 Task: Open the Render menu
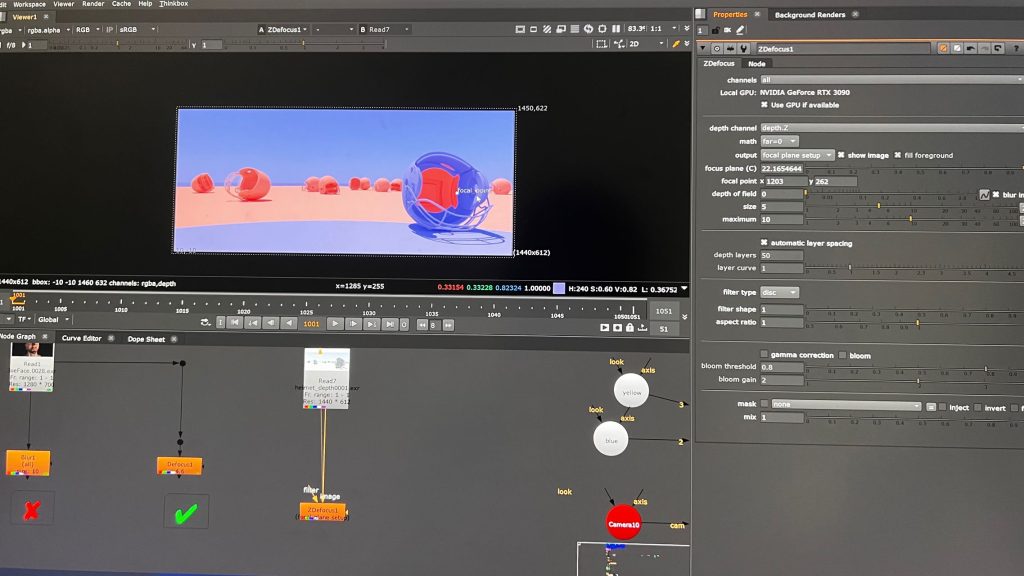[93, 4]
